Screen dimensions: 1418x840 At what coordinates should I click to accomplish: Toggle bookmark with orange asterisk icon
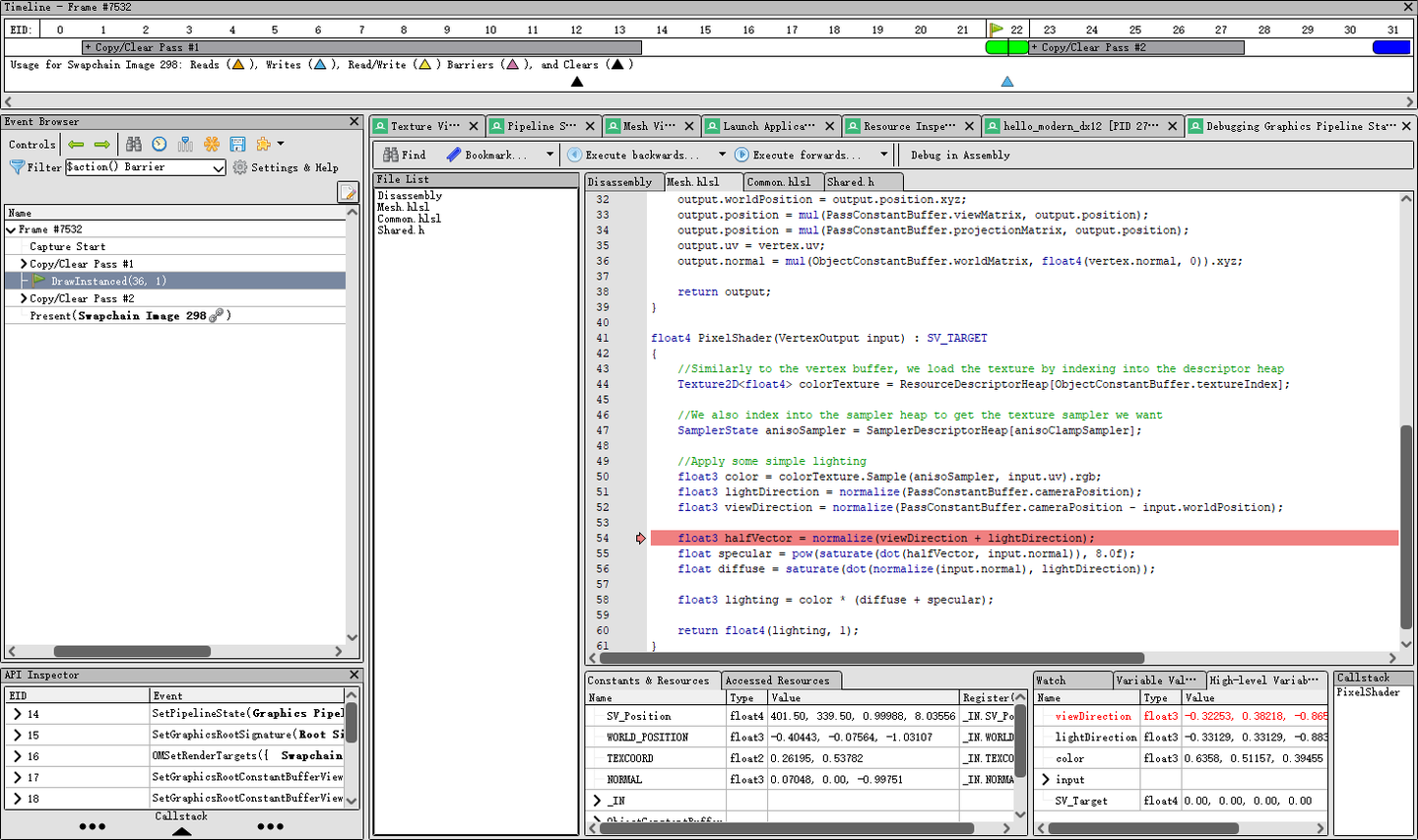tap(212, 144)
